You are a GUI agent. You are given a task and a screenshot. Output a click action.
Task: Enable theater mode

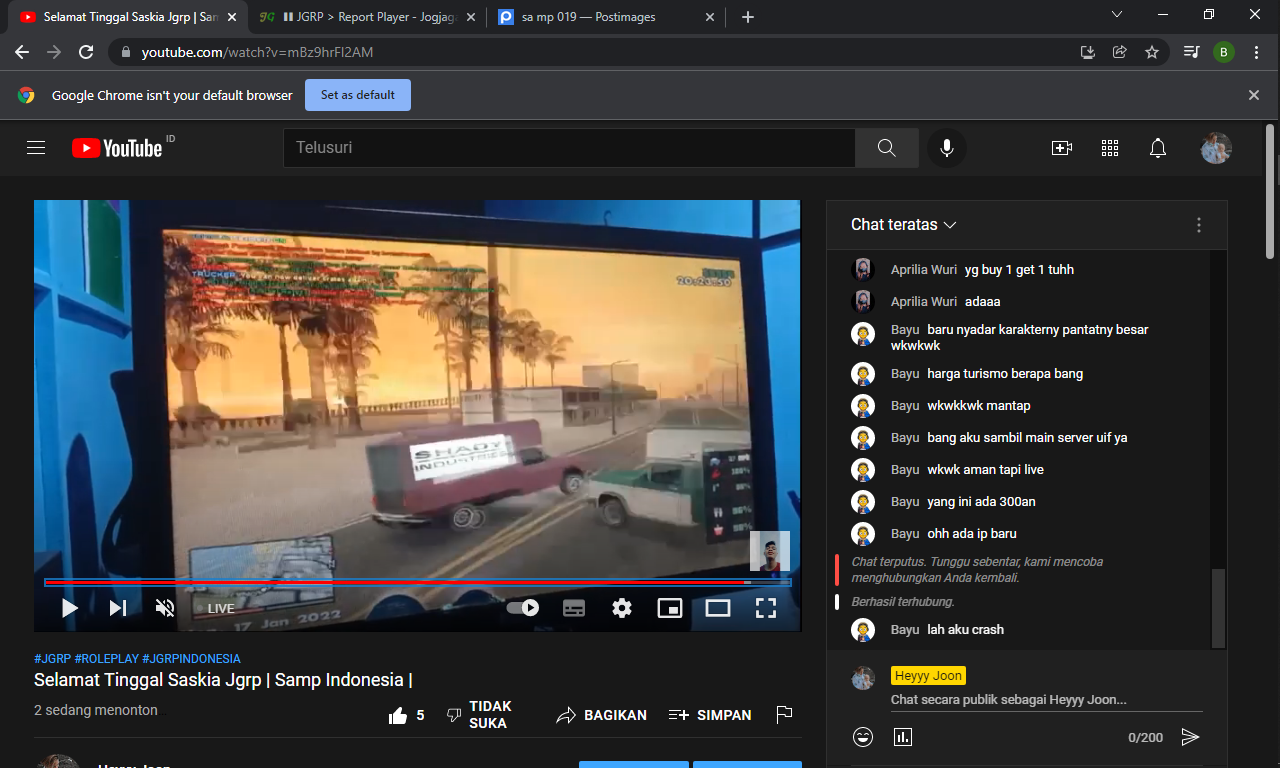(x=718, y=608)
